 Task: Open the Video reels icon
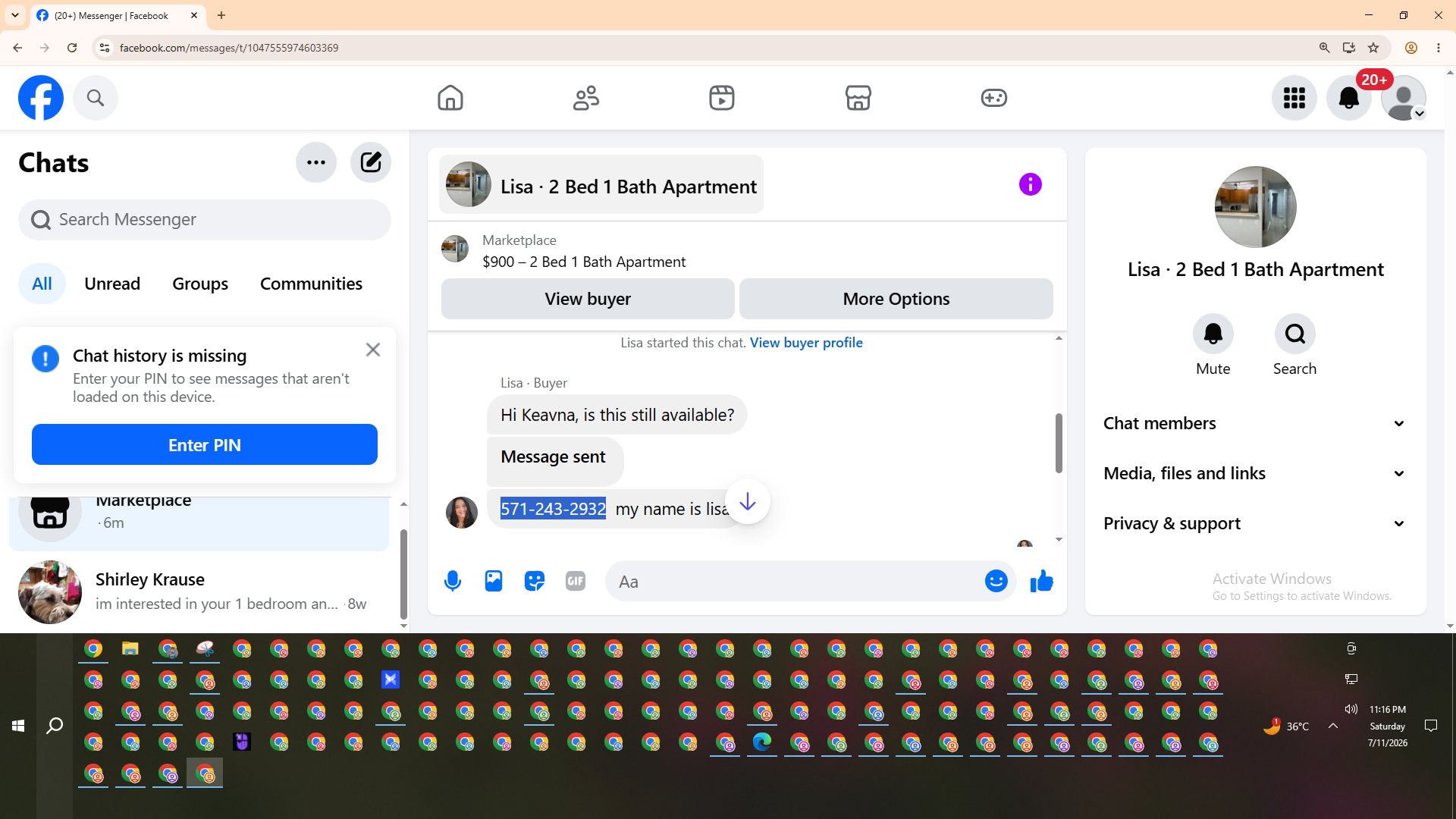(722, 98)
